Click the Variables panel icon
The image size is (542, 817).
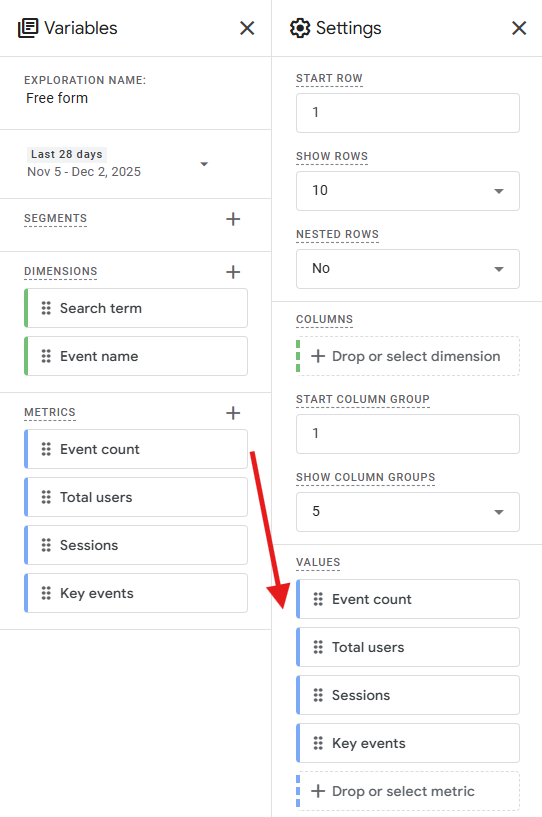pos(28,28)
